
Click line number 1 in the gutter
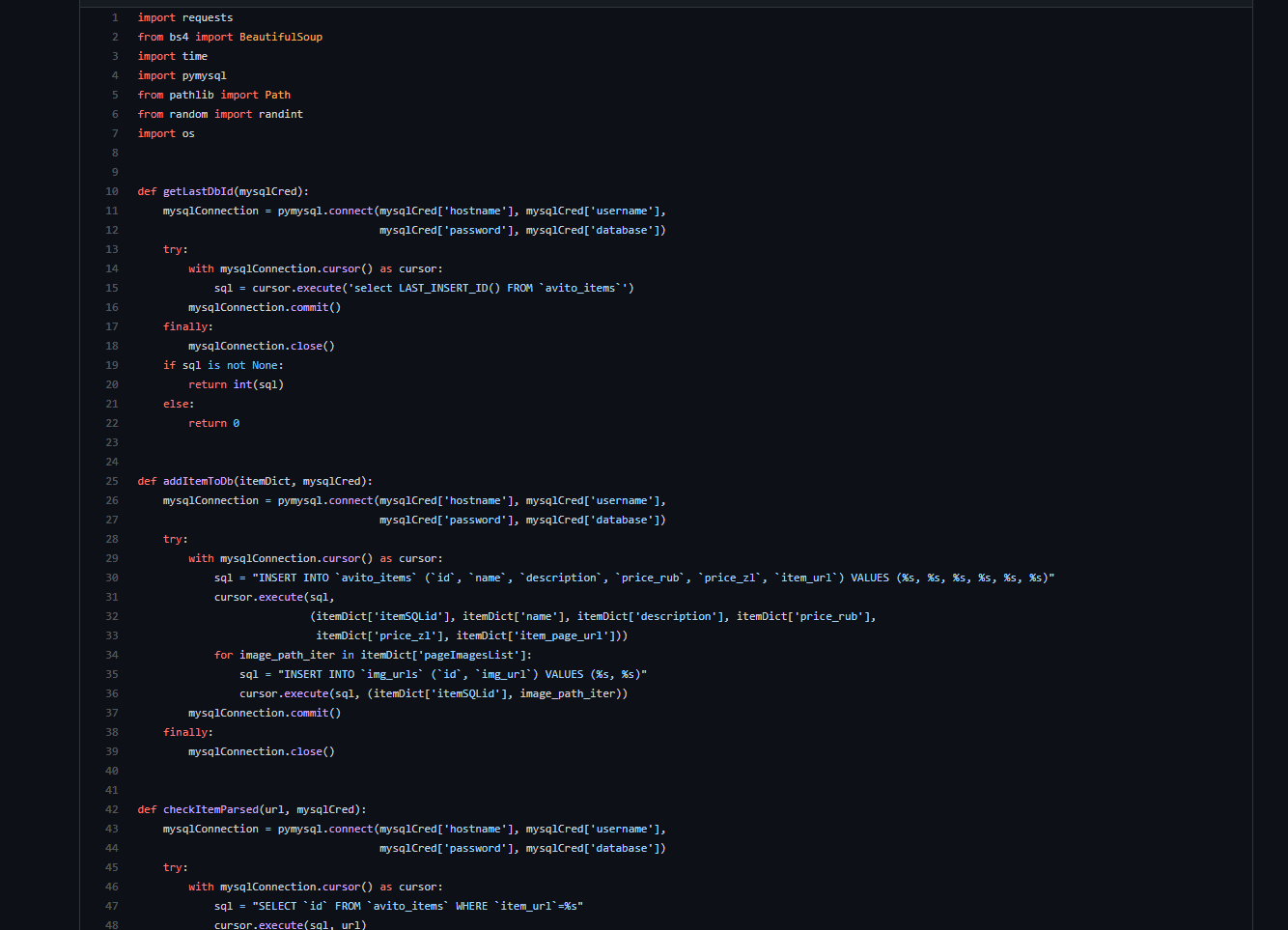pyautogui.click(x=115, y=17)
